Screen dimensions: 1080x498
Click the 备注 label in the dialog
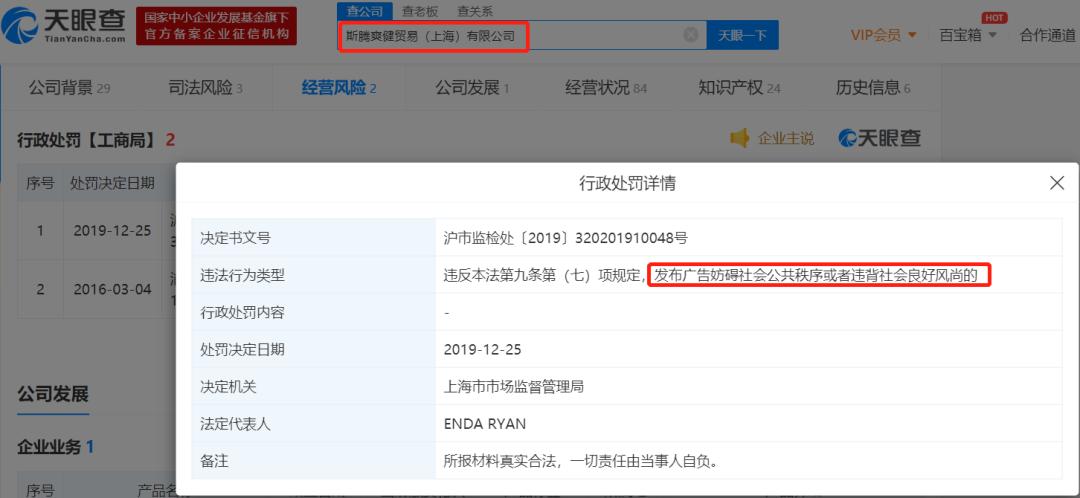(214, 461)
